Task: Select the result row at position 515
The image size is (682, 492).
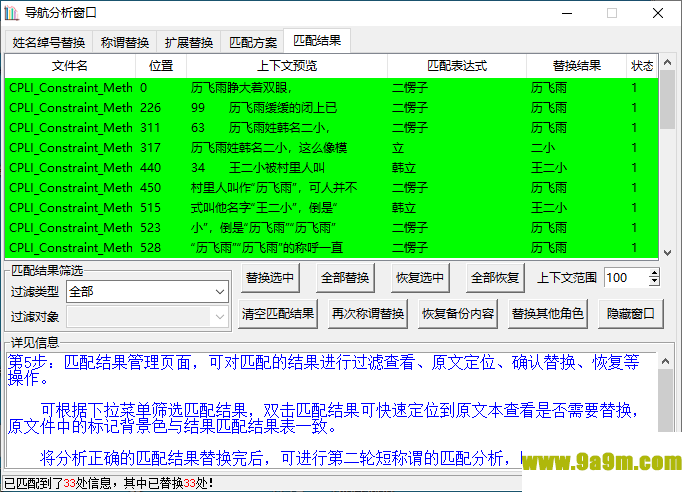Action: [331, 208]
